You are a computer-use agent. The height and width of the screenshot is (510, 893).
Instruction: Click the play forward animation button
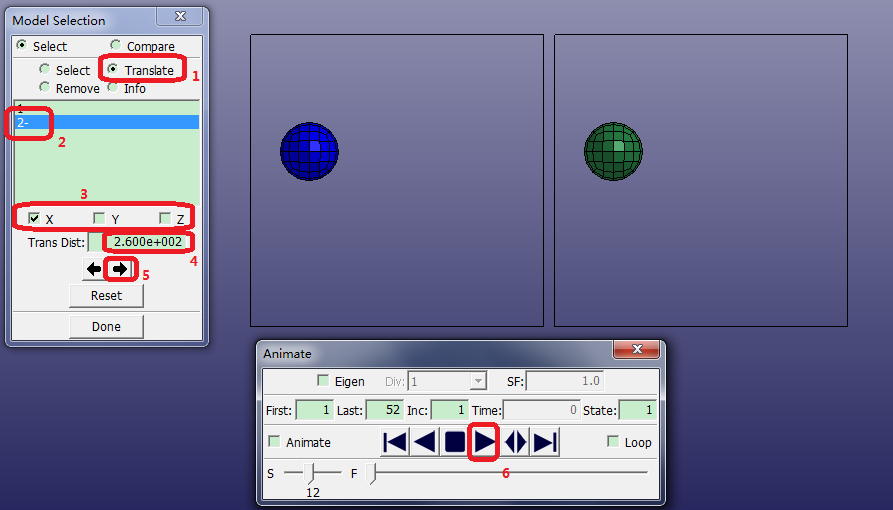[x=485, y=442]
